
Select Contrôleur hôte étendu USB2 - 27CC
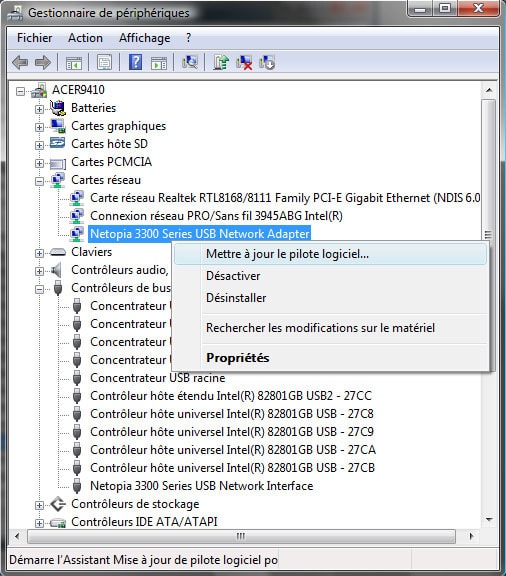point(231,396)
